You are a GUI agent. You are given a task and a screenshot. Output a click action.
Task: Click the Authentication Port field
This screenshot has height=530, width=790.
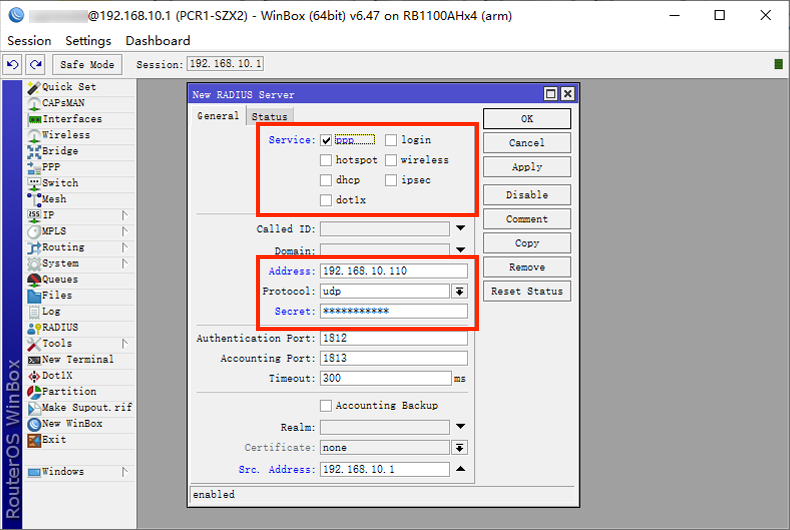[393, 338]
